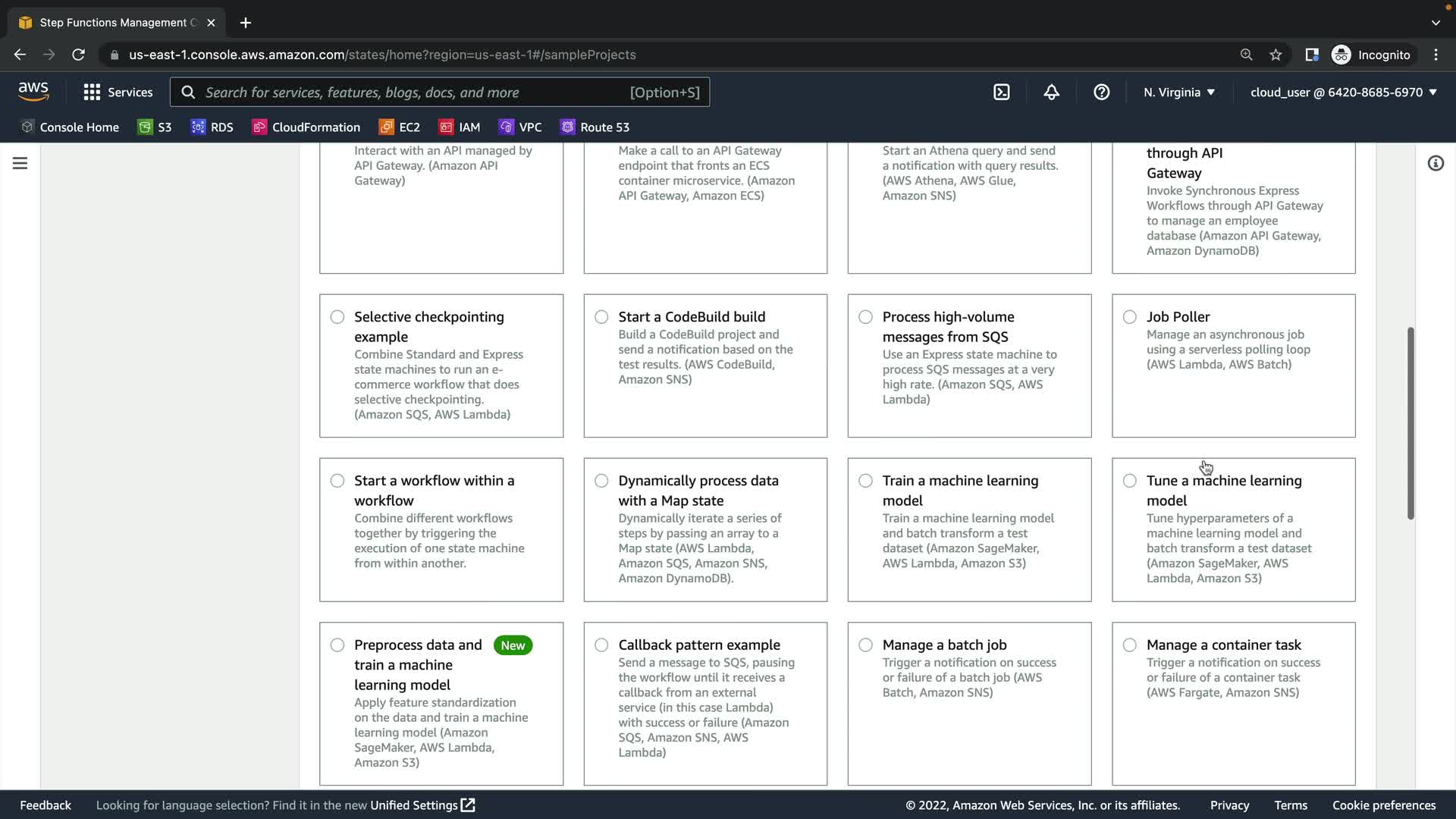Expand cloud_user account dropdown
1456x819 pixels.
point(1343,93)
